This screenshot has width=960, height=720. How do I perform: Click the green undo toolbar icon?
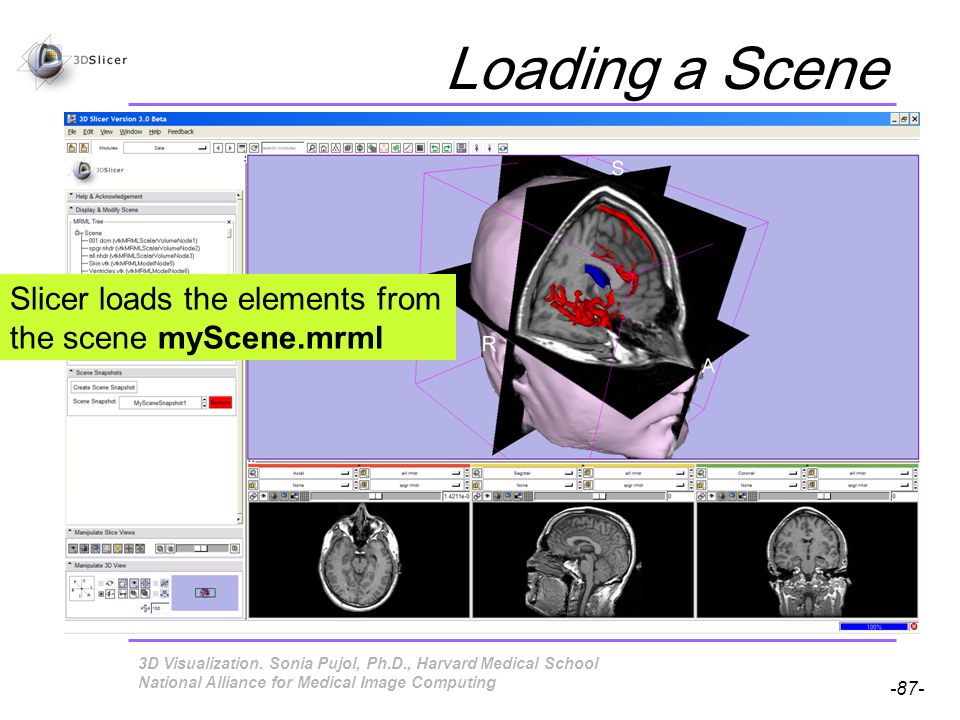point(435,148)
